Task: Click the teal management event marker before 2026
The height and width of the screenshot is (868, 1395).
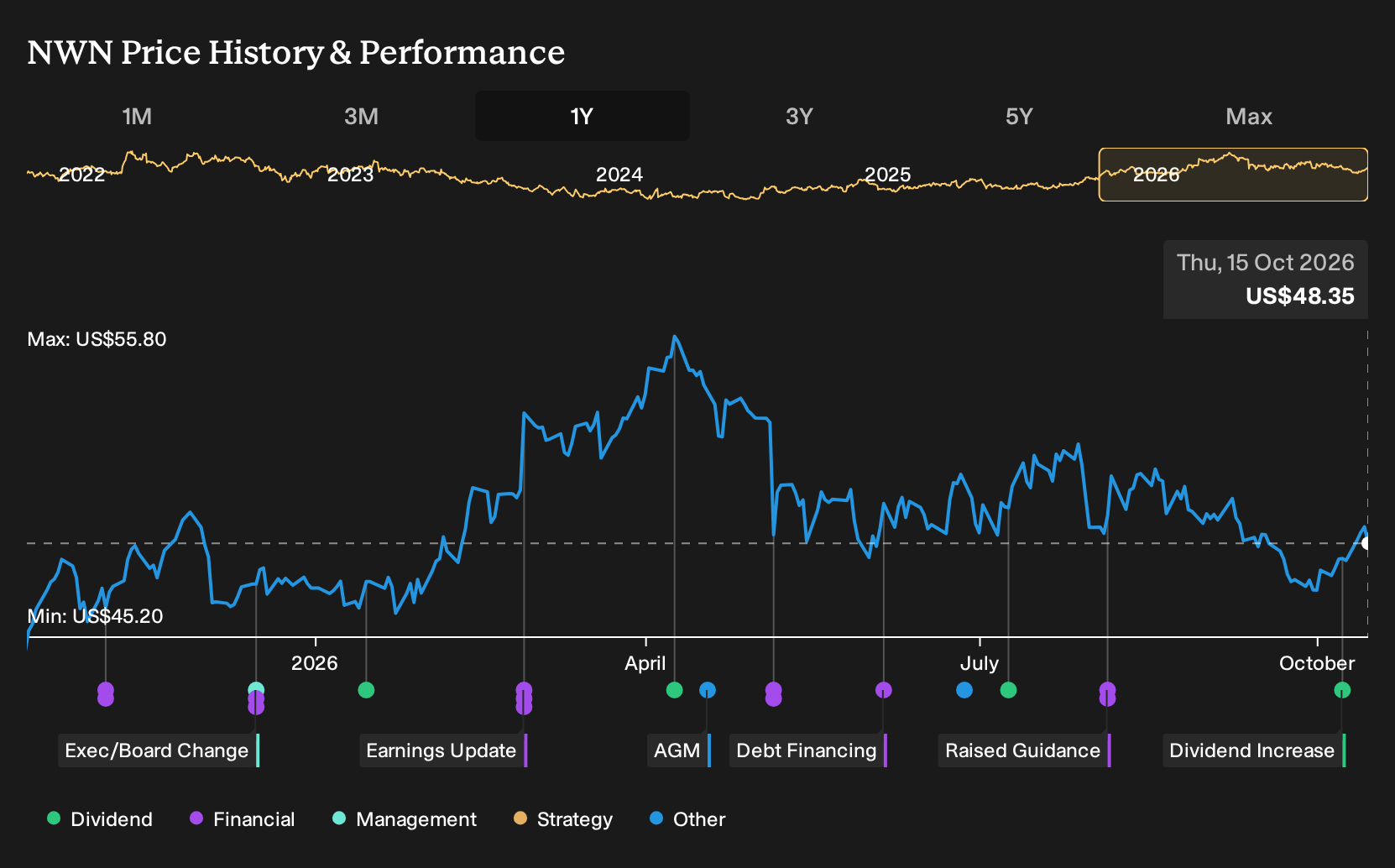Action: (x=256, y=690)
